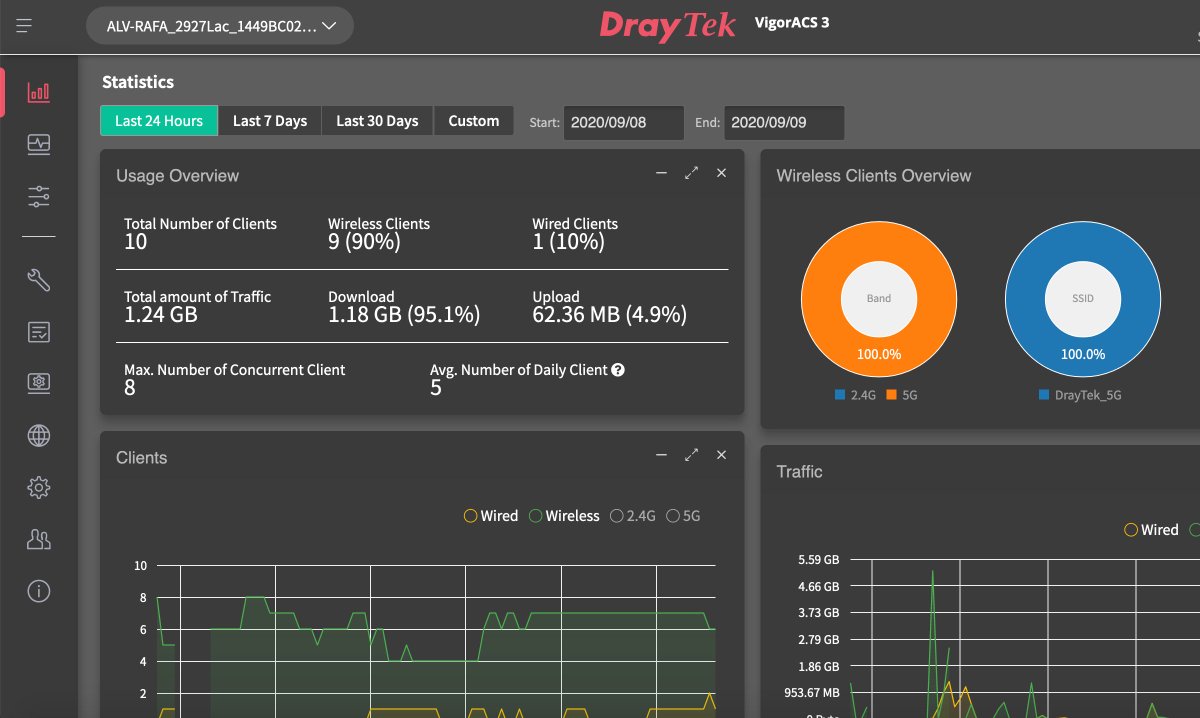Open the hamburger menu icon

25,25
